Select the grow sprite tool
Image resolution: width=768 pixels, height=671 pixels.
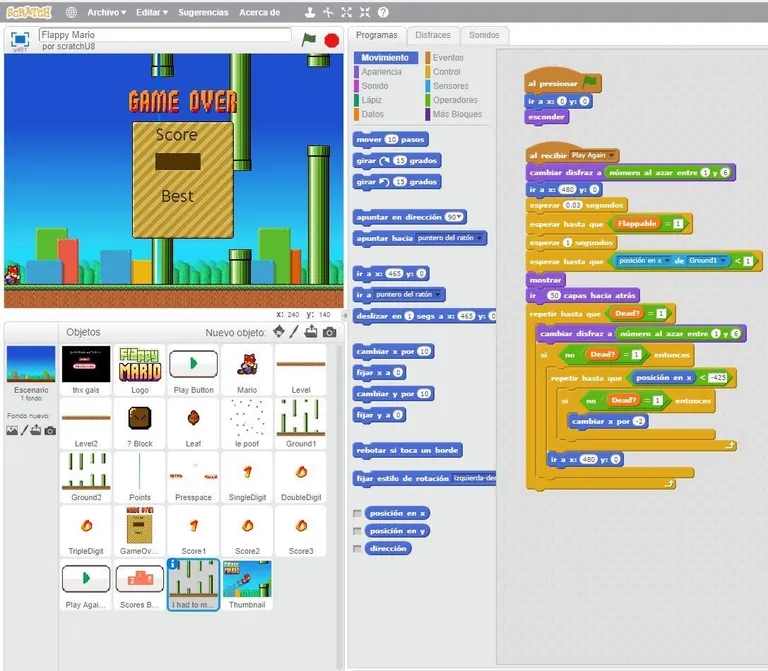(346, 12)
